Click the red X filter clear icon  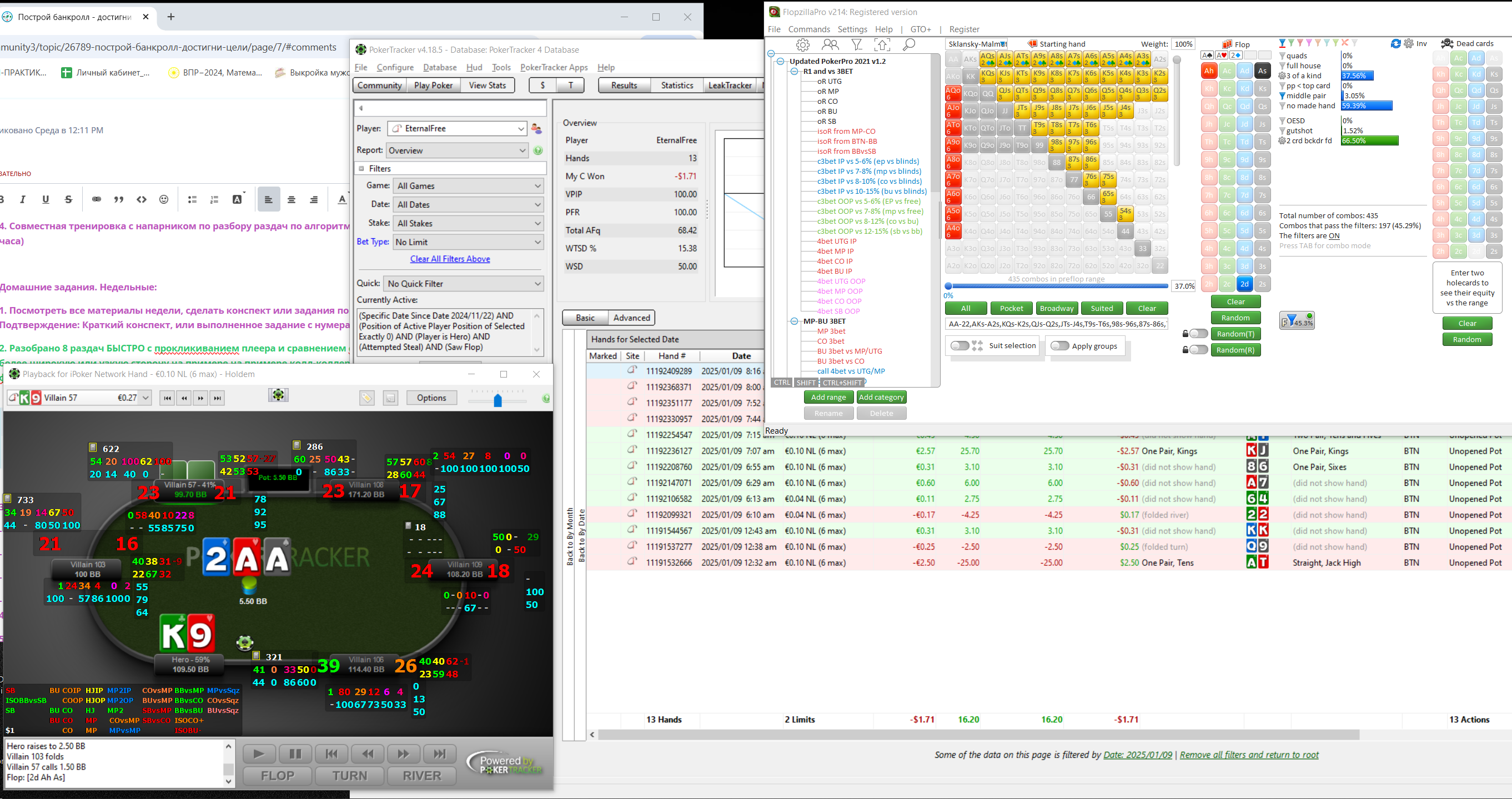tap(1345, 43)
